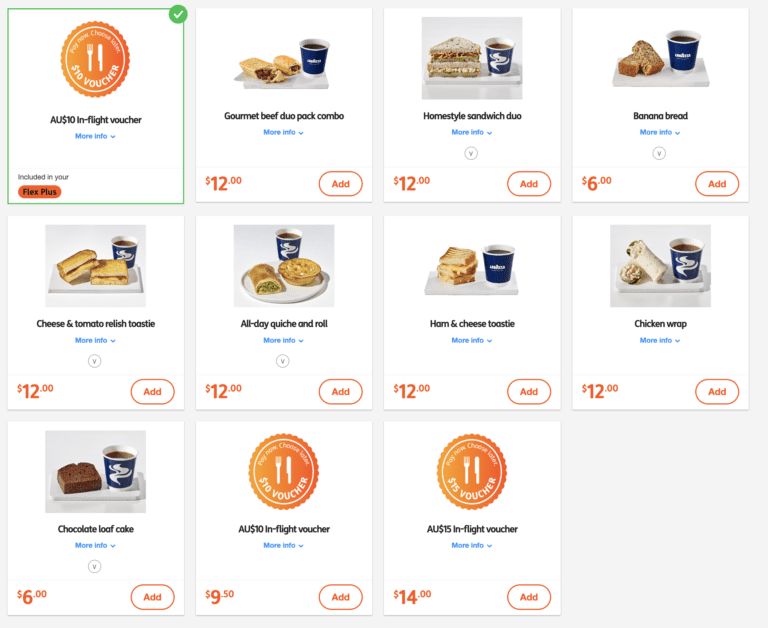Expand More info for Ham & cheese toastie
The height and width of the screenshot is (628, 768).
(x=472, y=340)
